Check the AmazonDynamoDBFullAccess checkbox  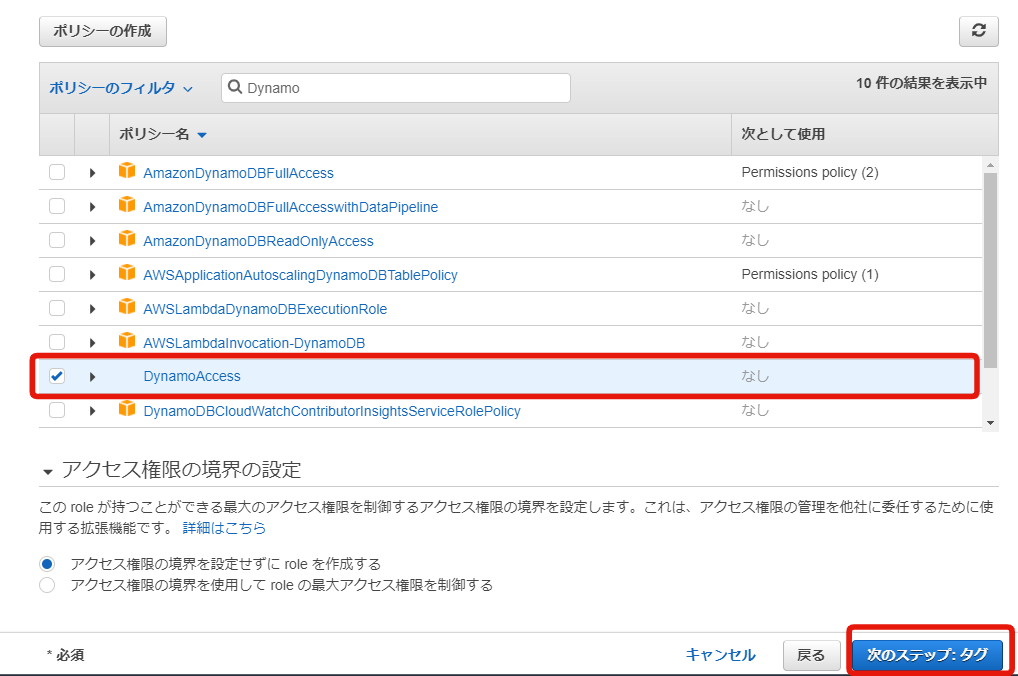pyautogui.click(x=57, y=172)
